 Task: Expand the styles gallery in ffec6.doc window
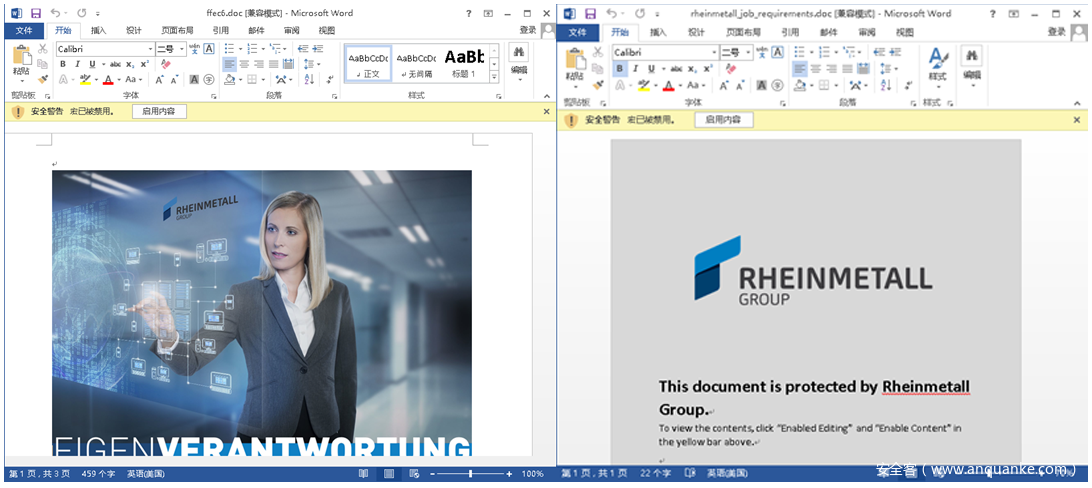point(494,76)
